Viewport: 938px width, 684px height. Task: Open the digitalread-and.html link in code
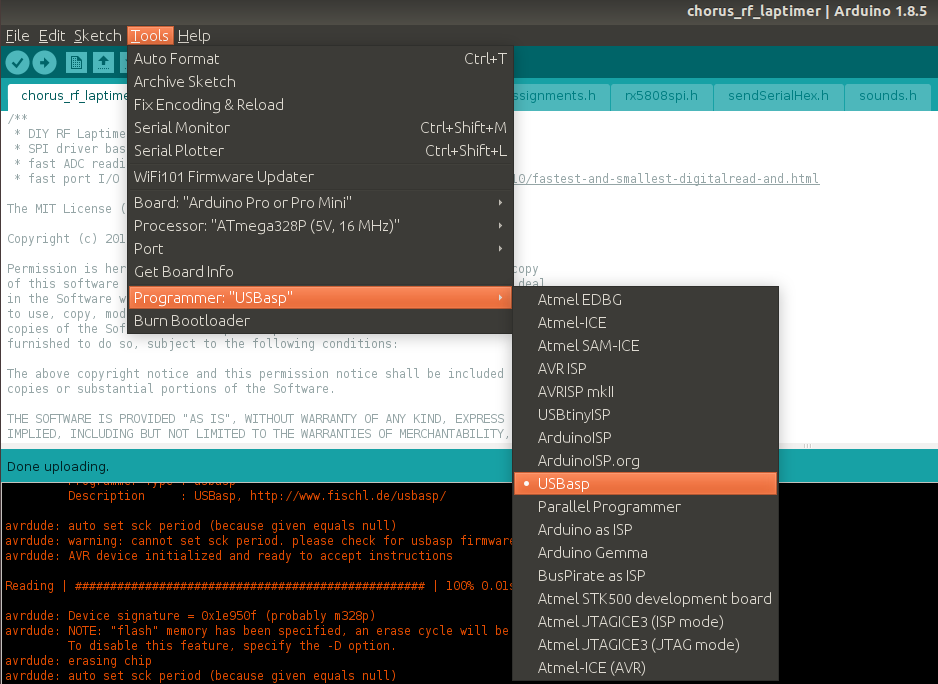click(x=666, y=178)
